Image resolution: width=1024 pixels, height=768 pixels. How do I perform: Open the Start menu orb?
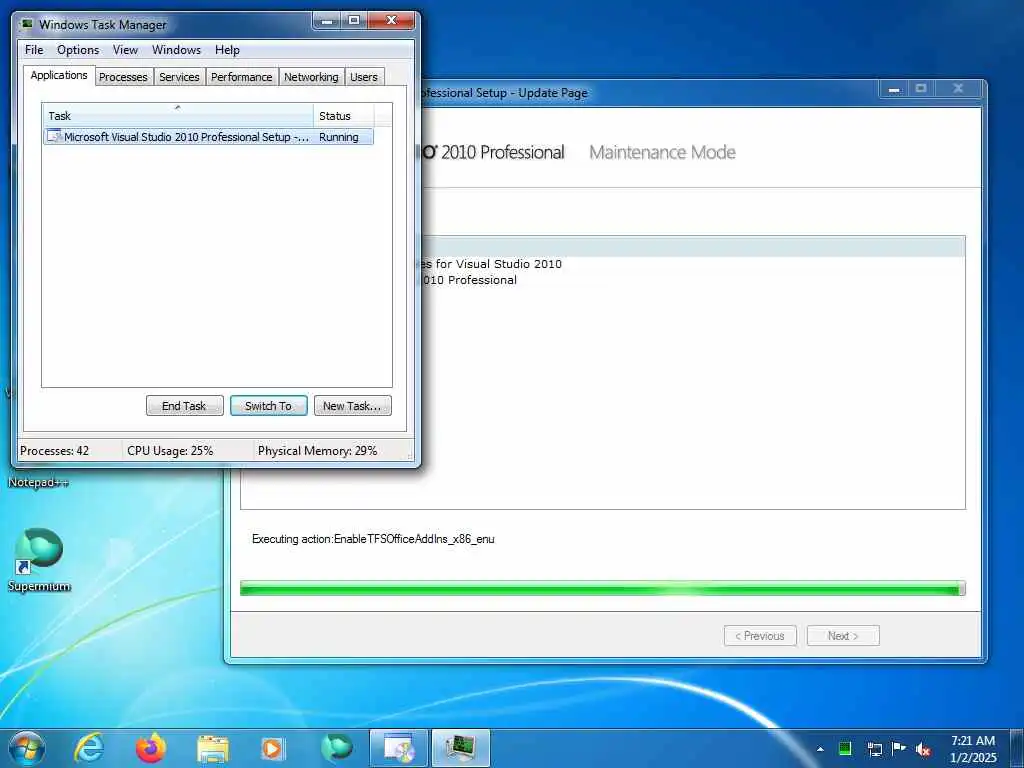coord(27,748)
